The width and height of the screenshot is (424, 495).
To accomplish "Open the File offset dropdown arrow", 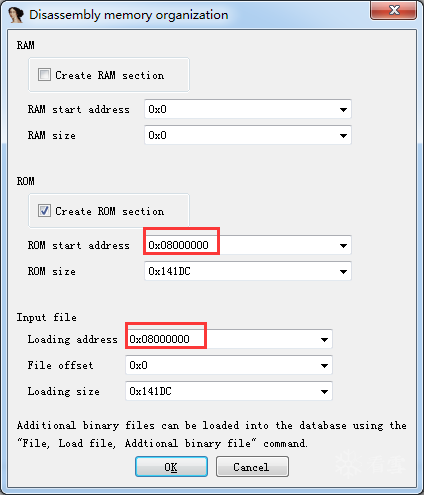I will 324,365.
